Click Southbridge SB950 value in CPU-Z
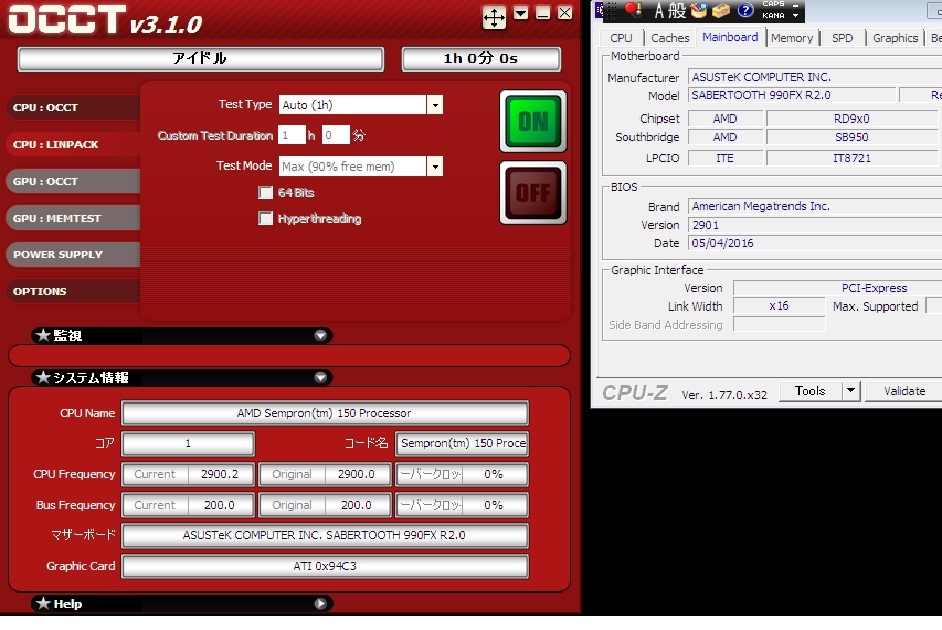Image resolution: width=942 pixels, height=630 pixels. (853, 137)
